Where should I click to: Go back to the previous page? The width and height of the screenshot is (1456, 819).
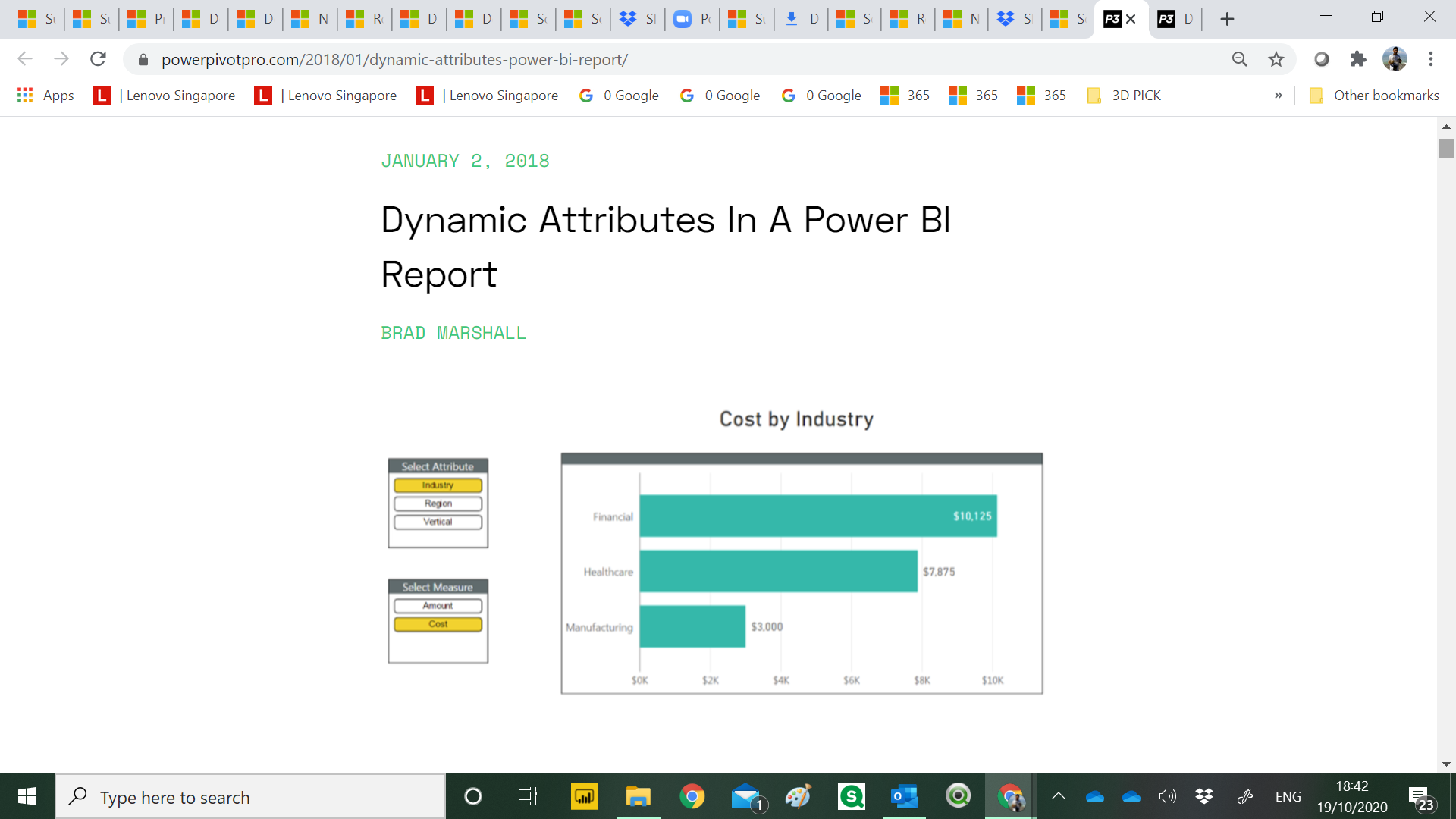(25, 59)
